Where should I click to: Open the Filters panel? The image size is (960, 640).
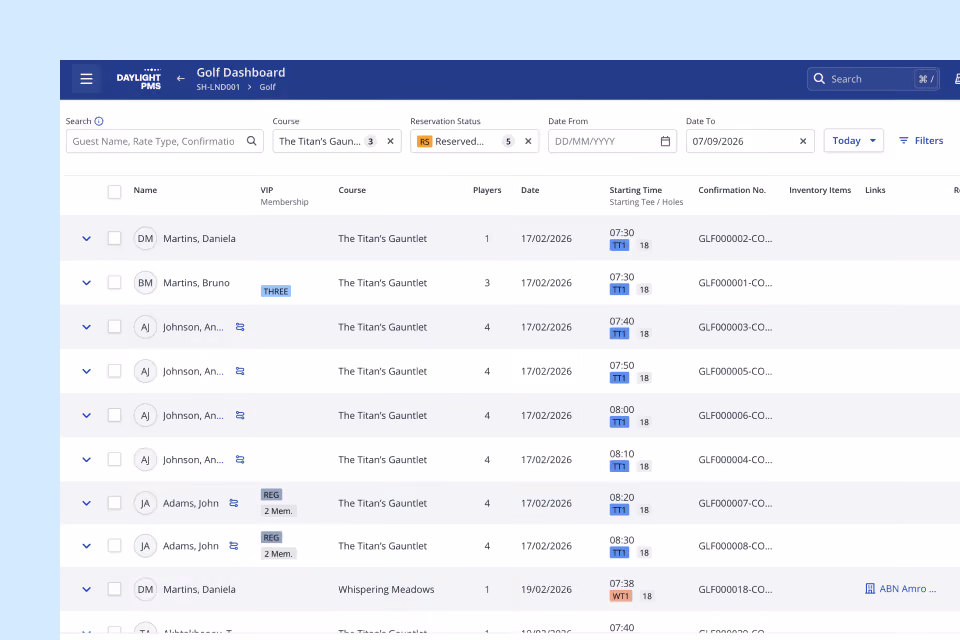click(921, 141)
